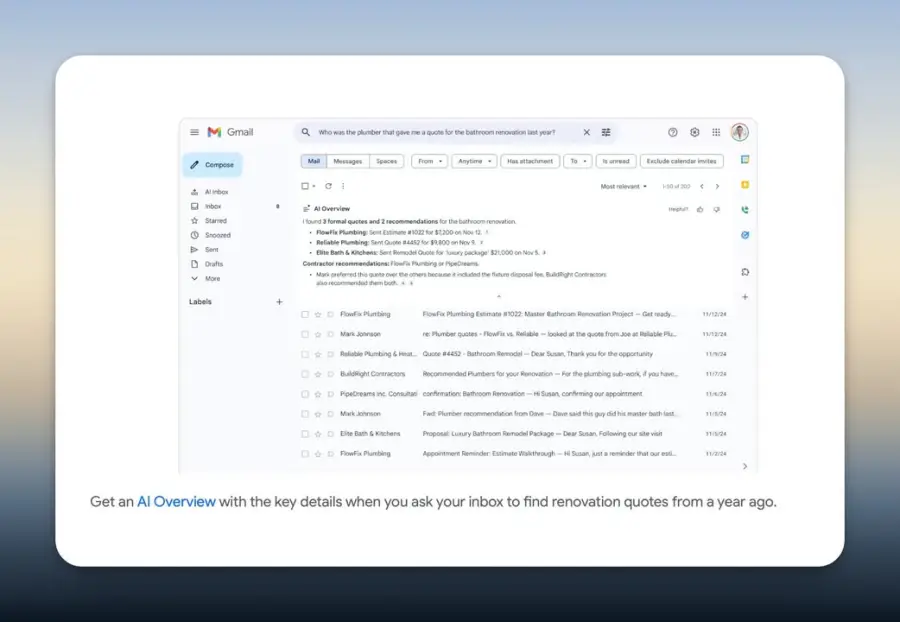The width and height of the screenshot is (900, 622).
Task: Open the Anytime date filter dropdown
Action: tap(474, 161)
